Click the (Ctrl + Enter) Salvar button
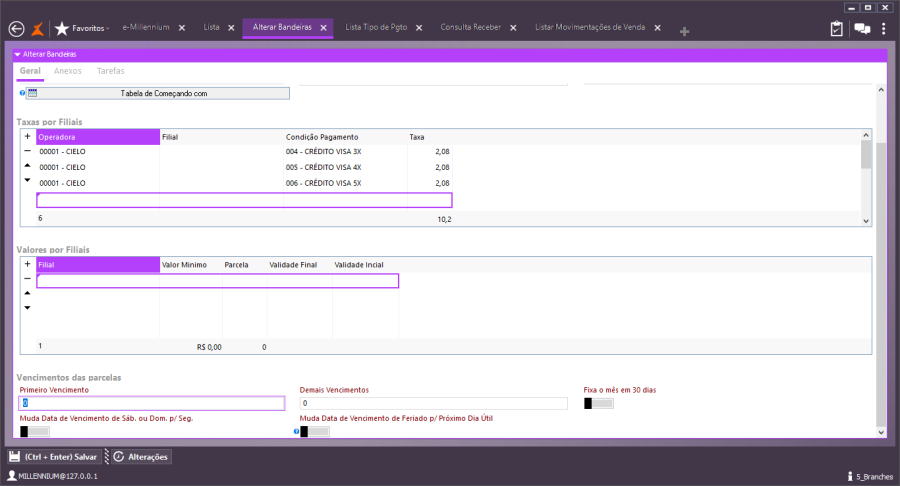 (54, 457)
